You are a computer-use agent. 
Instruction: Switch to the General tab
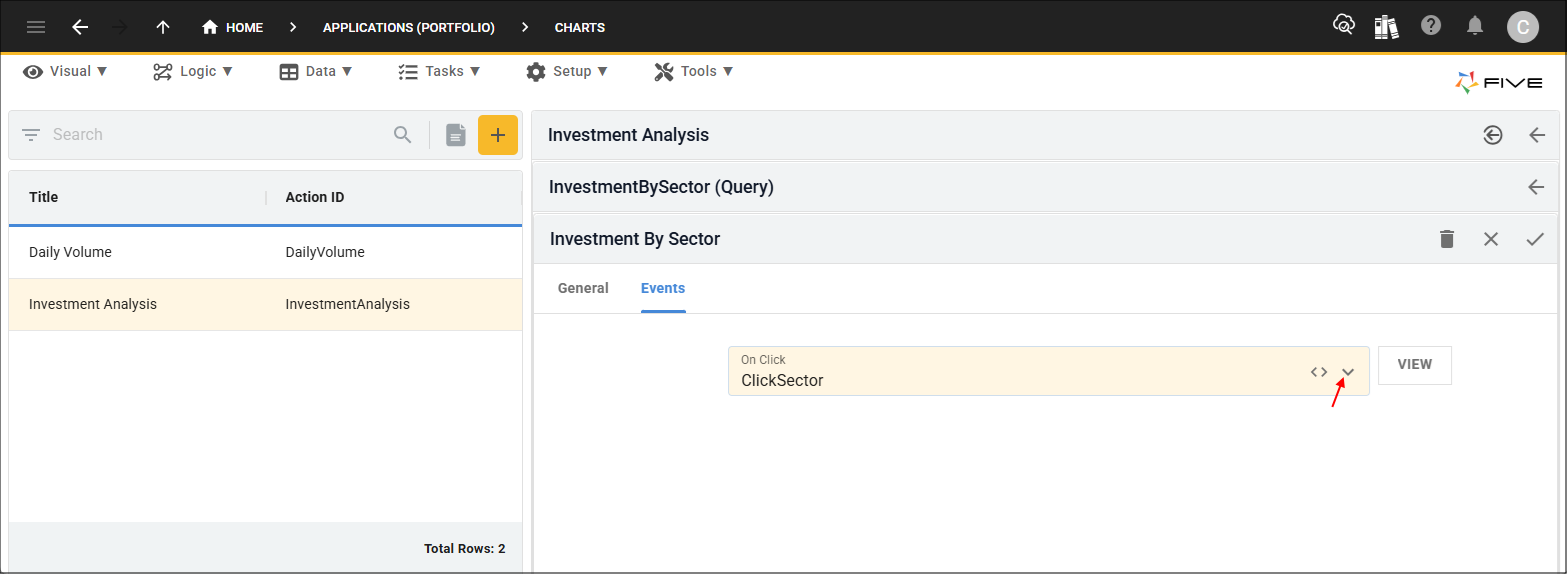583,288
